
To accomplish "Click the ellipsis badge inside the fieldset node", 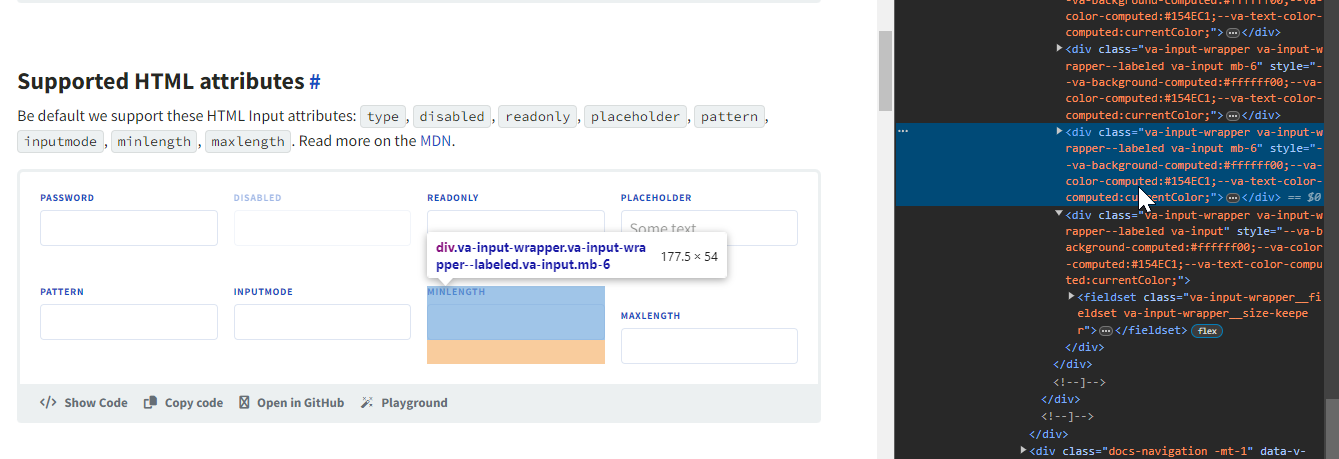I will click(1105, 330).
